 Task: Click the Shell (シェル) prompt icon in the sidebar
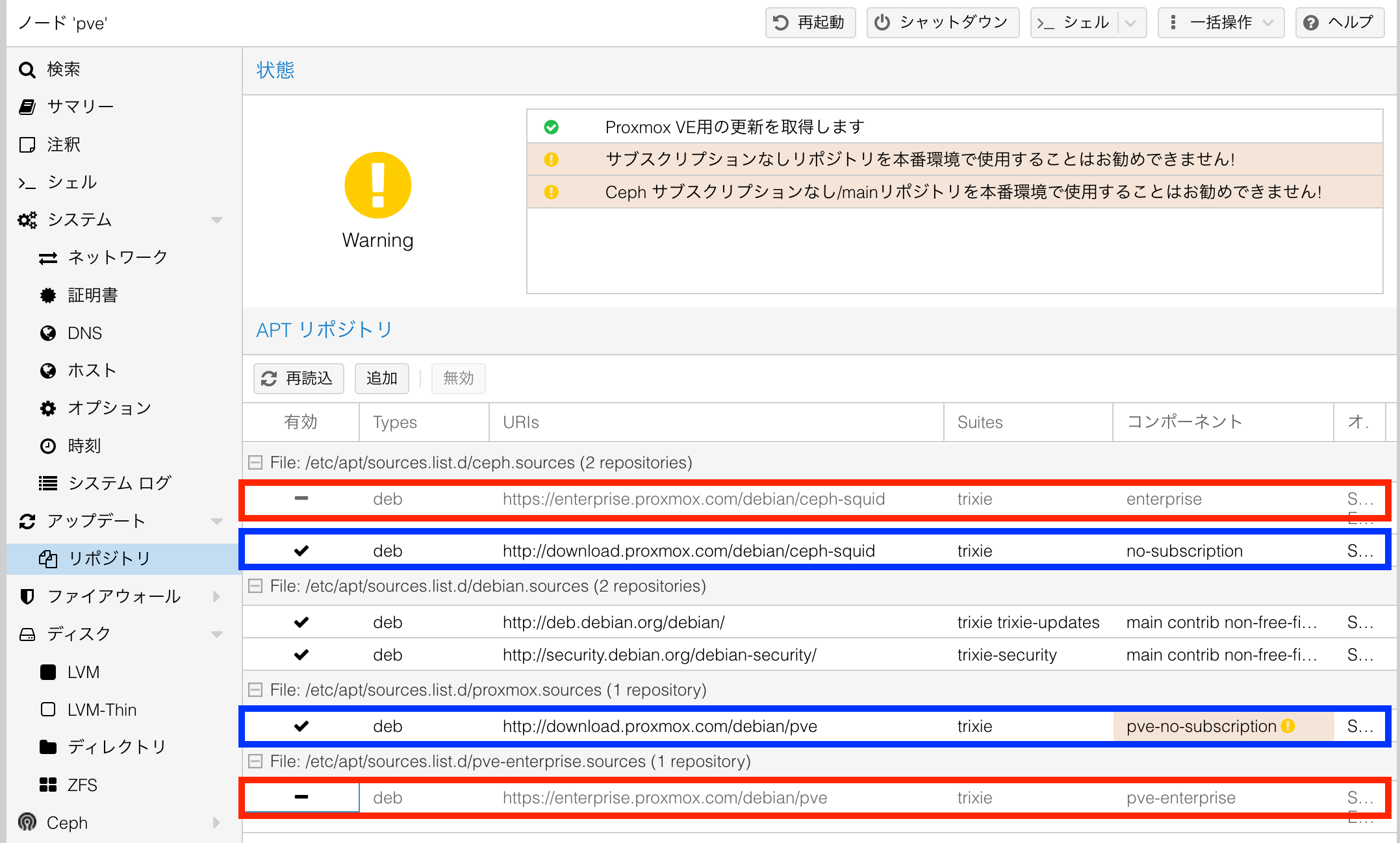[x=27, y=182]
